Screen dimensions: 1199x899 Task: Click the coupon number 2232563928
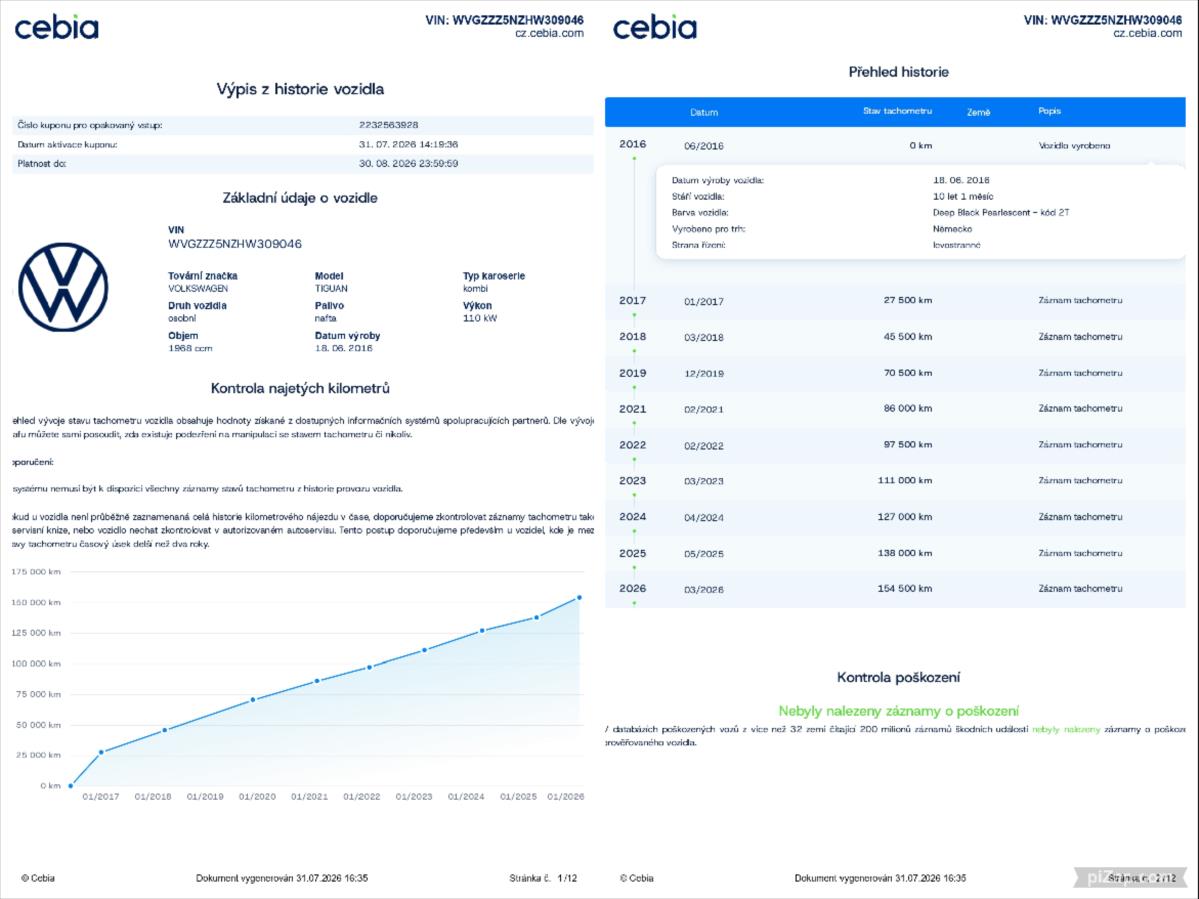(388, 125)
